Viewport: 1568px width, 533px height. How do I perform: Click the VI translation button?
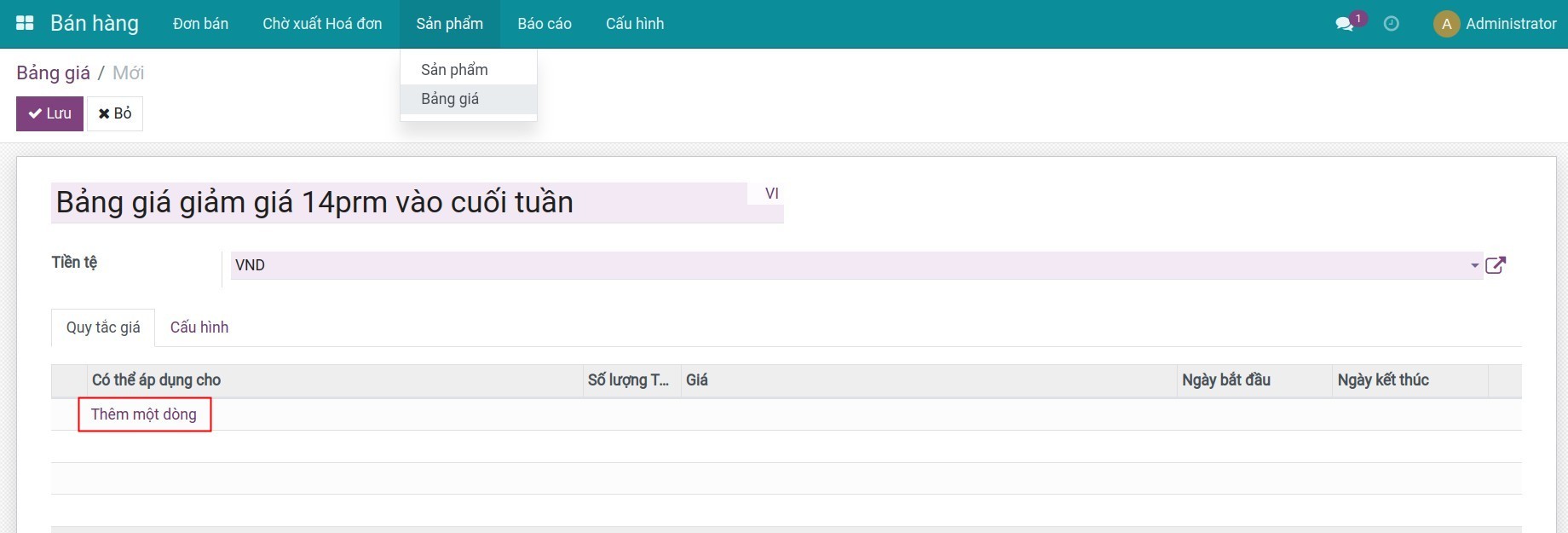coord(771,194)
